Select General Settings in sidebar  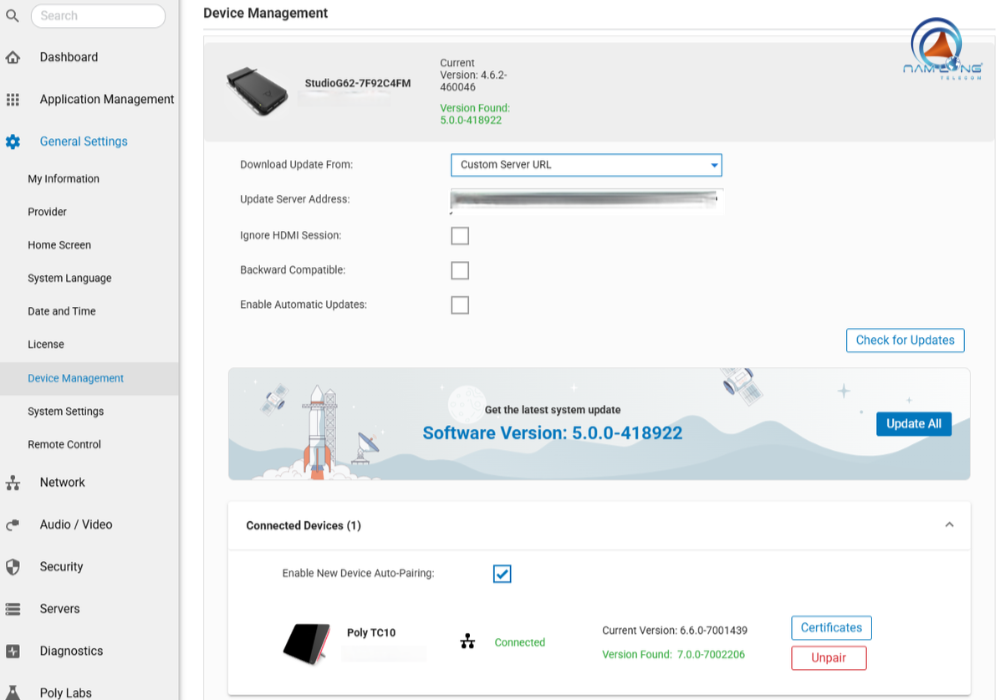[x=84, y=142]
